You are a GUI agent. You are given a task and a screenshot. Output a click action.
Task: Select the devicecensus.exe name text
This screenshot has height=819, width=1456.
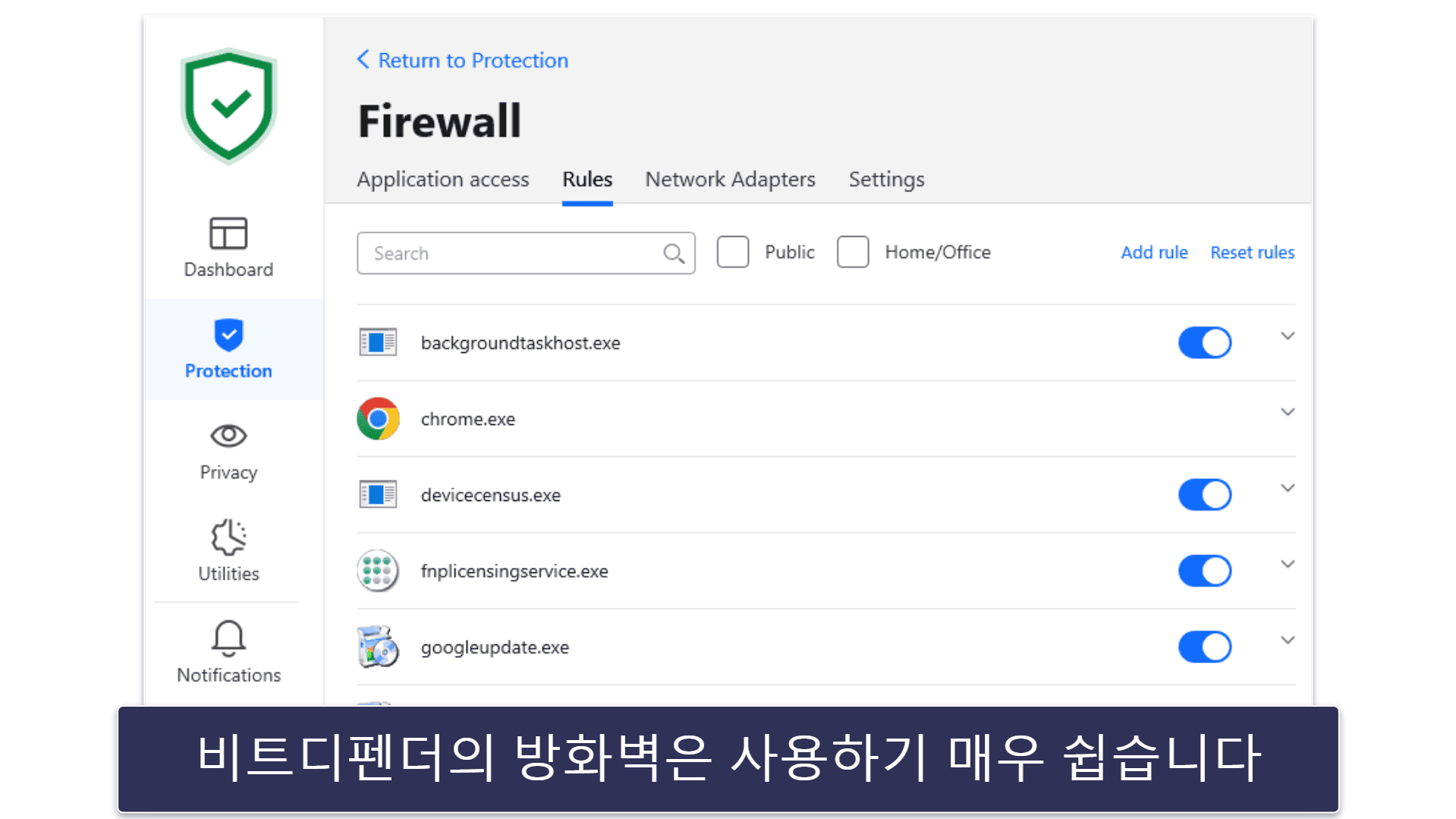point(490,495)
